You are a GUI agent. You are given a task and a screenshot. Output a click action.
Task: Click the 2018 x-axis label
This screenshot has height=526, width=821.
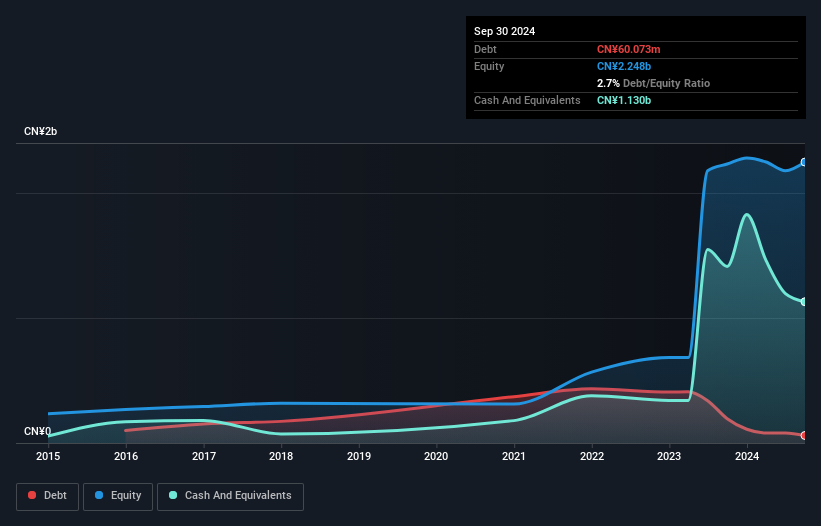(281, 456)
